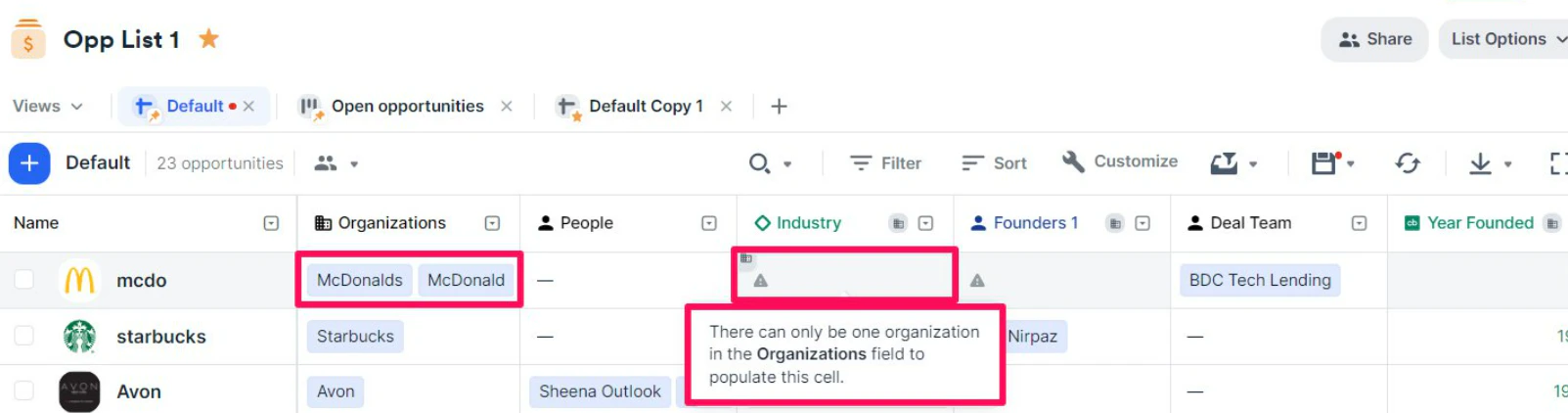Close the Default view tab
The width and height of the screenshot is (1568, 413).
248,106
